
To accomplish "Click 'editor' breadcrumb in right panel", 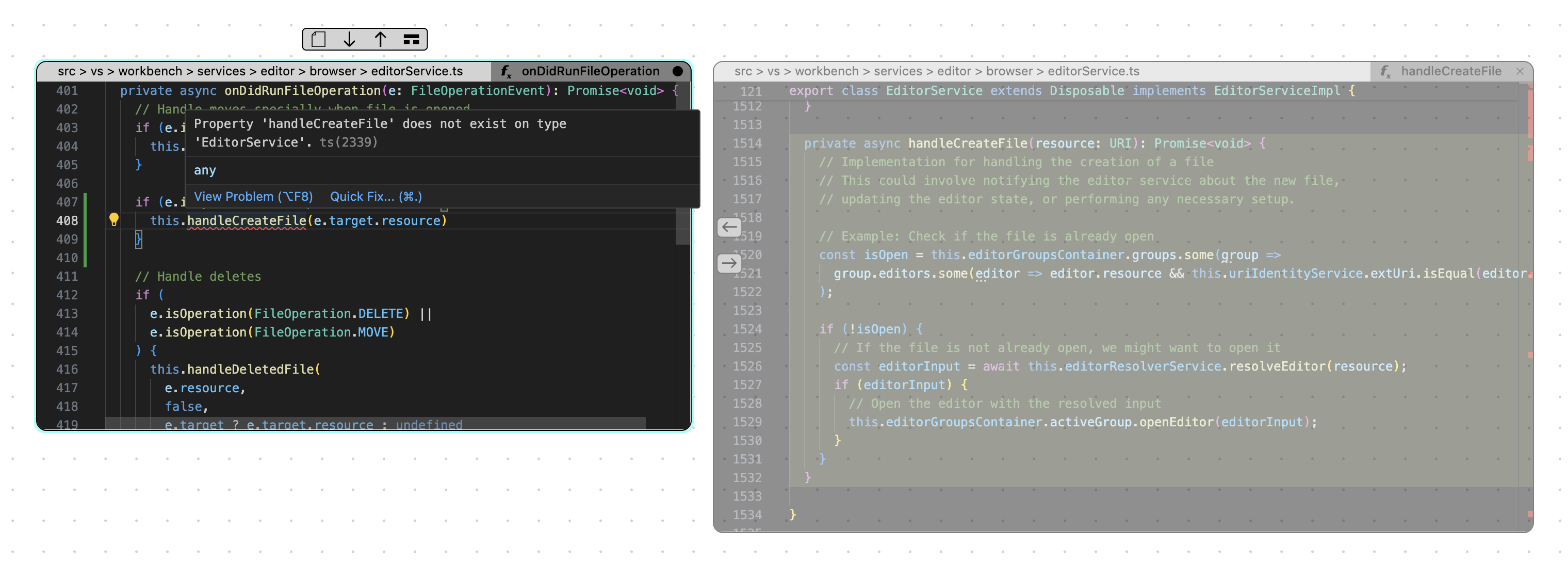I will (x=954, y=71).
